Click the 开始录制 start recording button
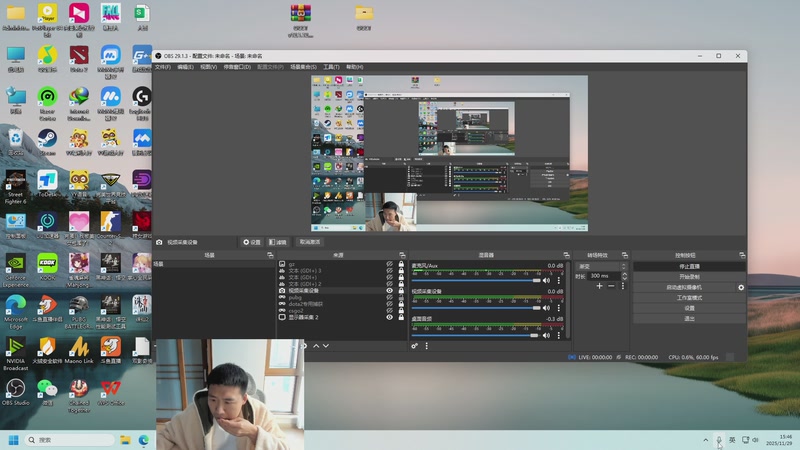 [x=689, y=277]
